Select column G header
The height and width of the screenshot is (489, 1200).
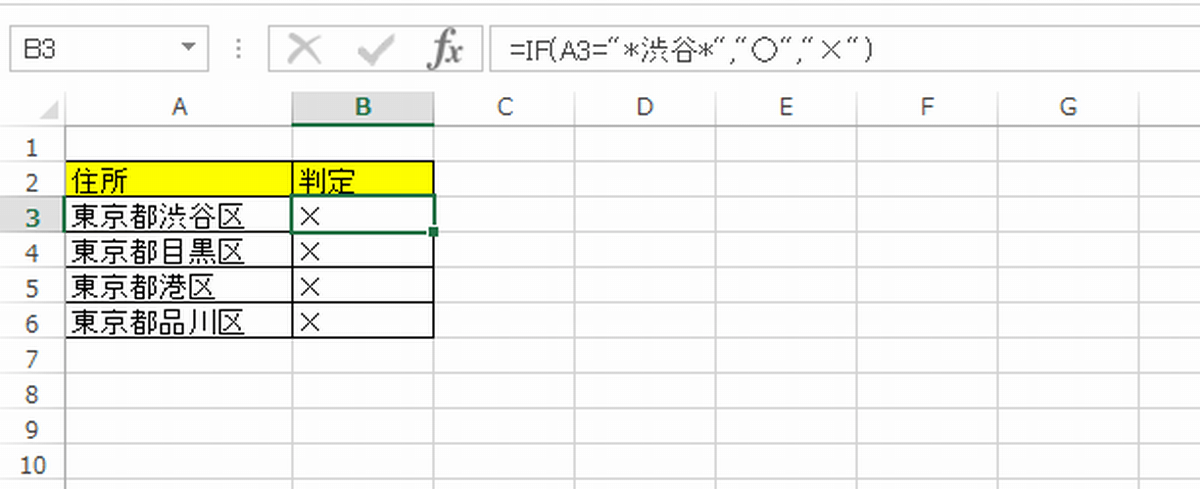click(1068, 107)
